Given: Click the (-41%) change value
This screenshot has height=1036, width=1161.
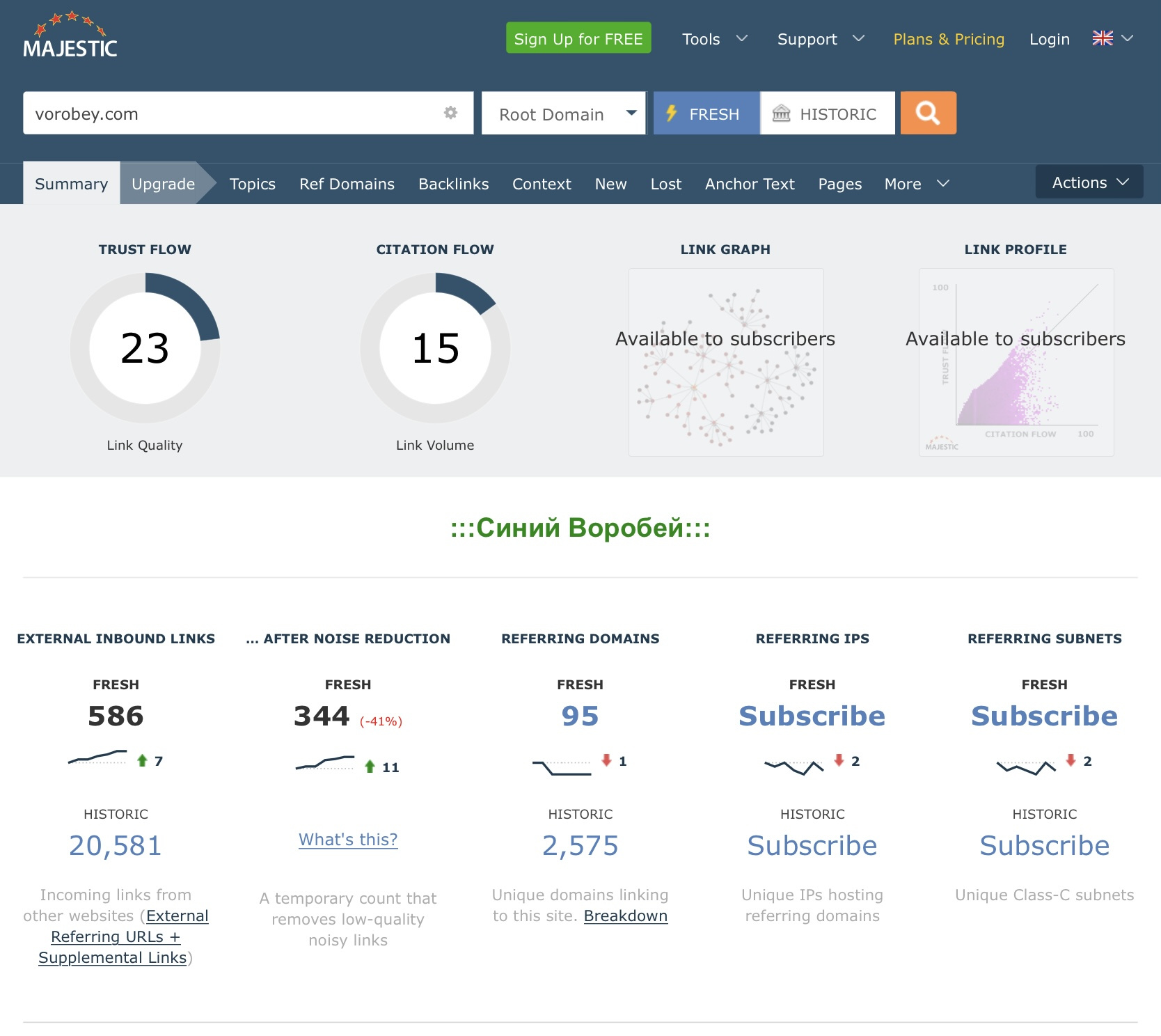Looking at the screenshot, I should point(381,721).
